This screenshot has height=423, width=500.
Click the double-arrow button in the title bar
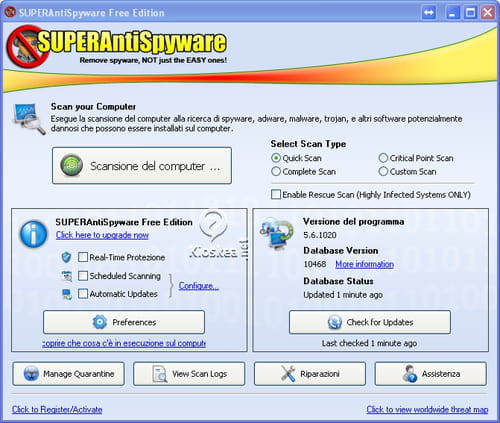pyautogui.click(x=429, y=13)
